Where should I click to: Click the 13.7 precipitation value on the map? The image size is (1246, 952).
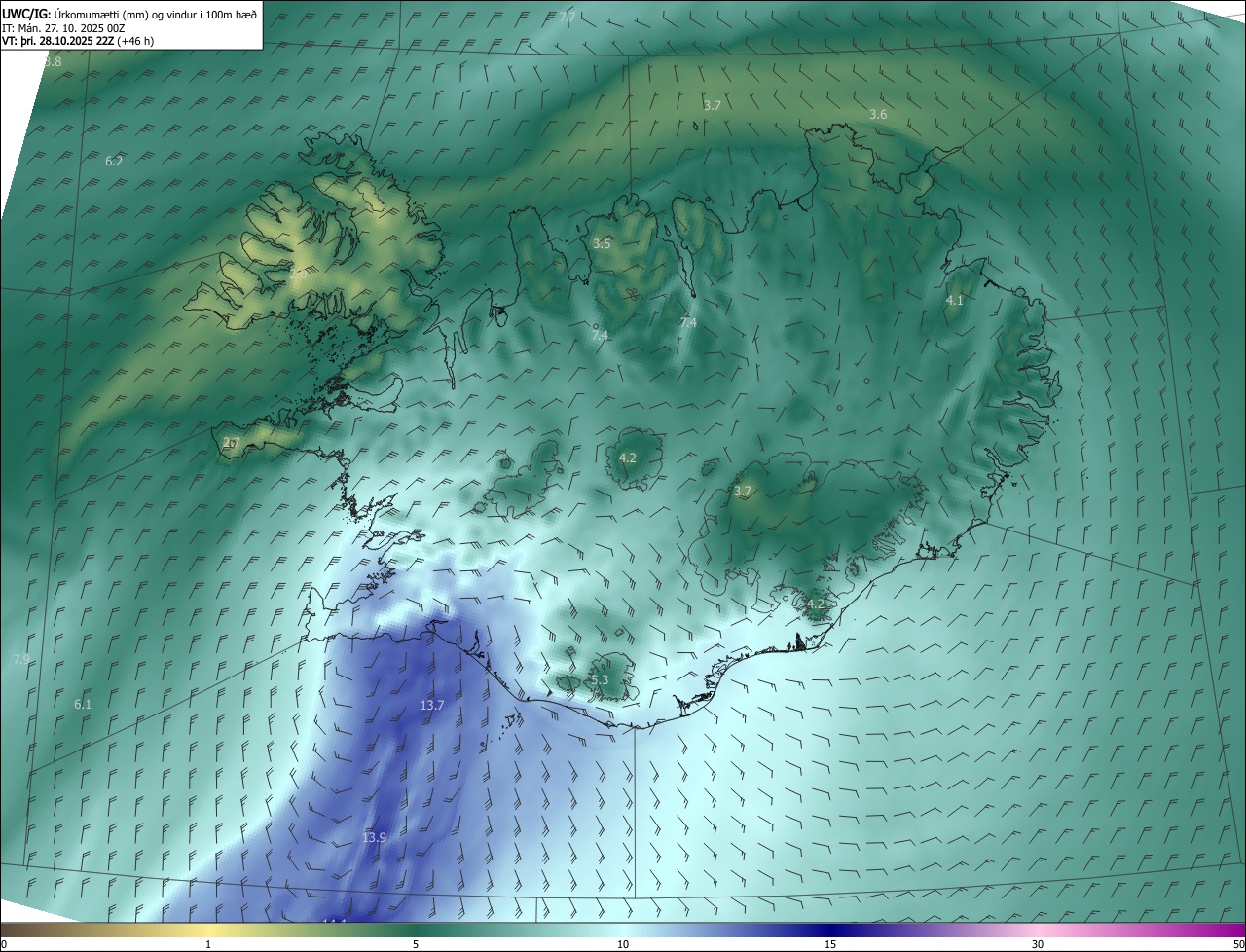click(x=432, y=705)
